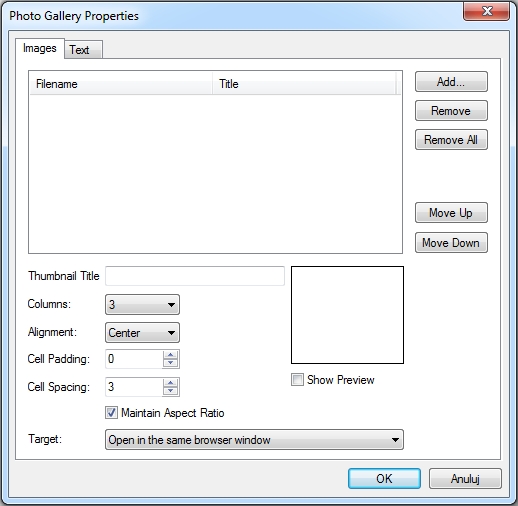This screenshot has height=506, width=518.
Task: Confirm the dialog with OK
Action: [384, 479]
